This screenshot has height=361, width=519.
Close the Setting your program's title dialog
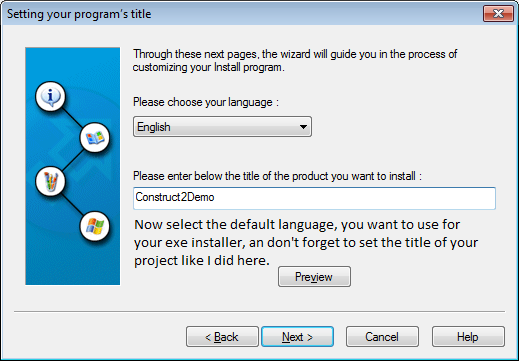click(498, 14)
